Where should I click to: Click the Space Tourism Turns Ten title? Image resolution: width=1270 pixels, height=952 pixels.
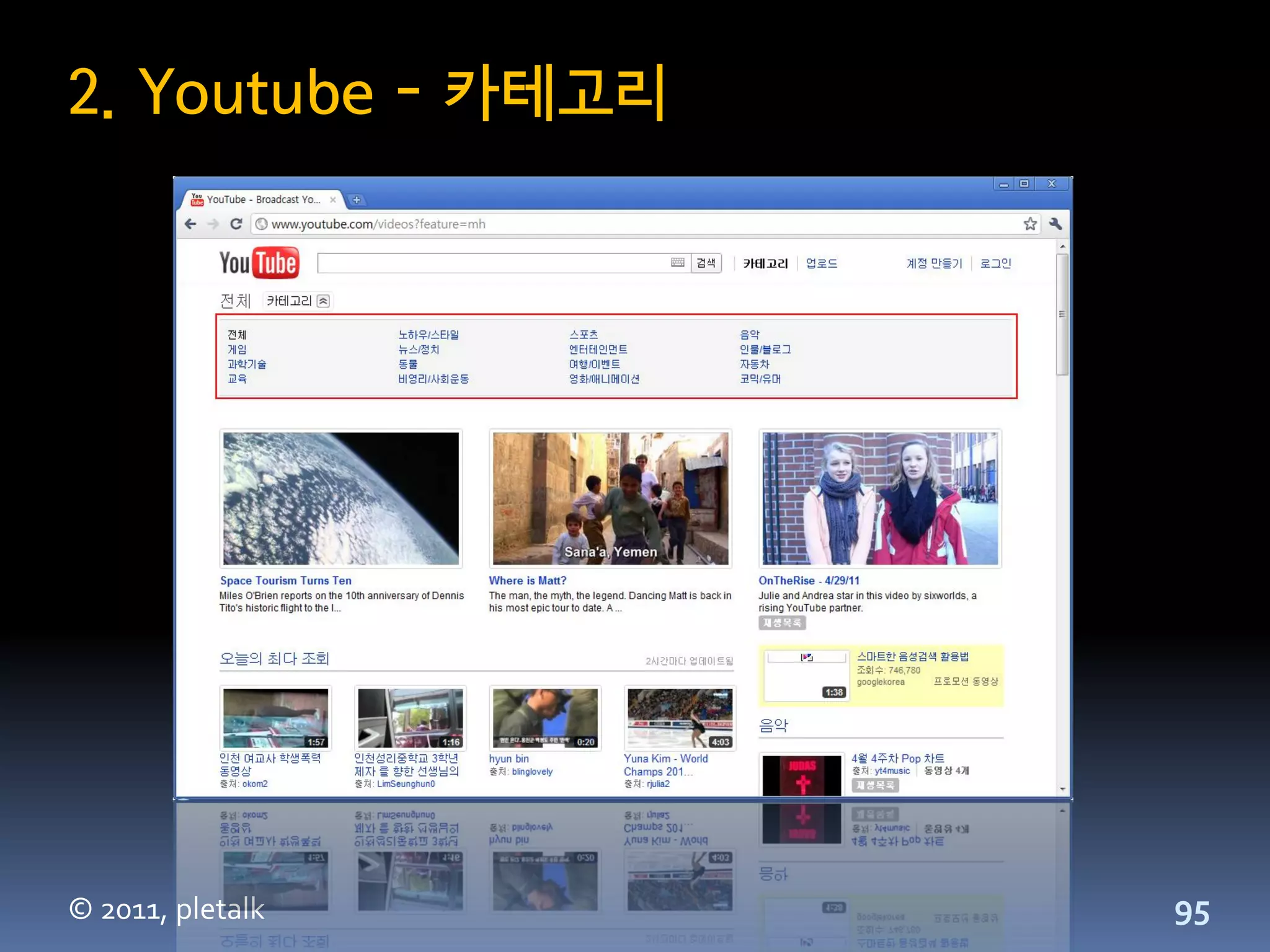click(286, 581)
